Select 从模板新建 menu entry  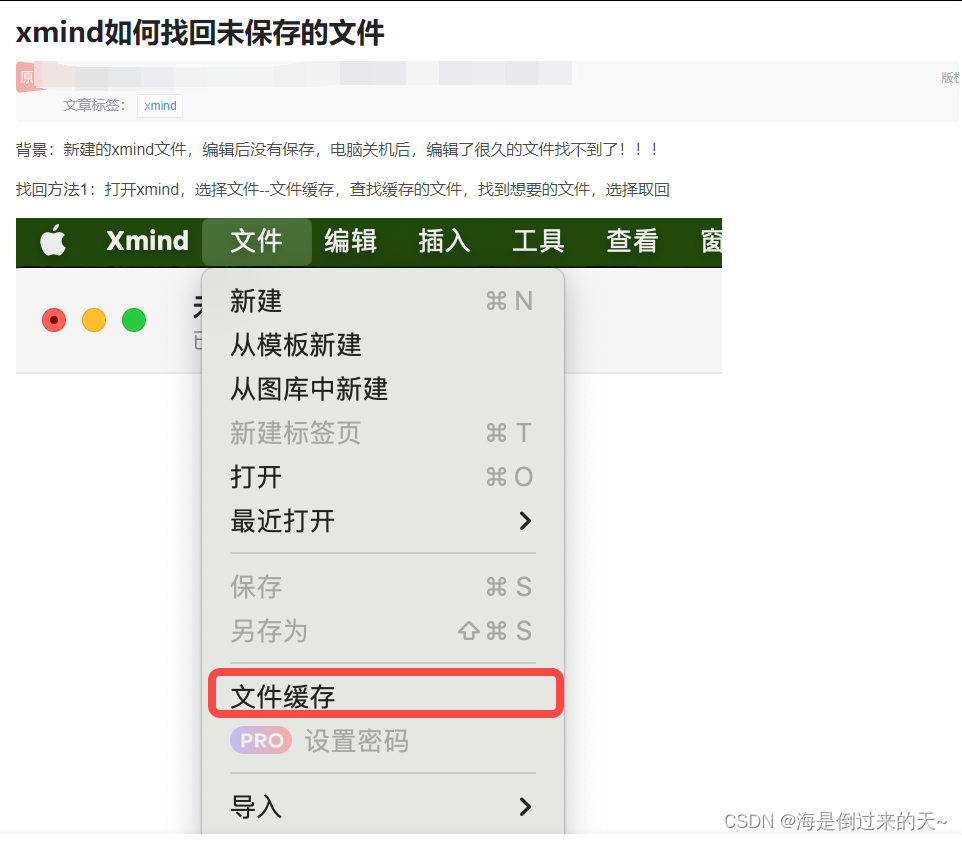(x=382, y=345)
